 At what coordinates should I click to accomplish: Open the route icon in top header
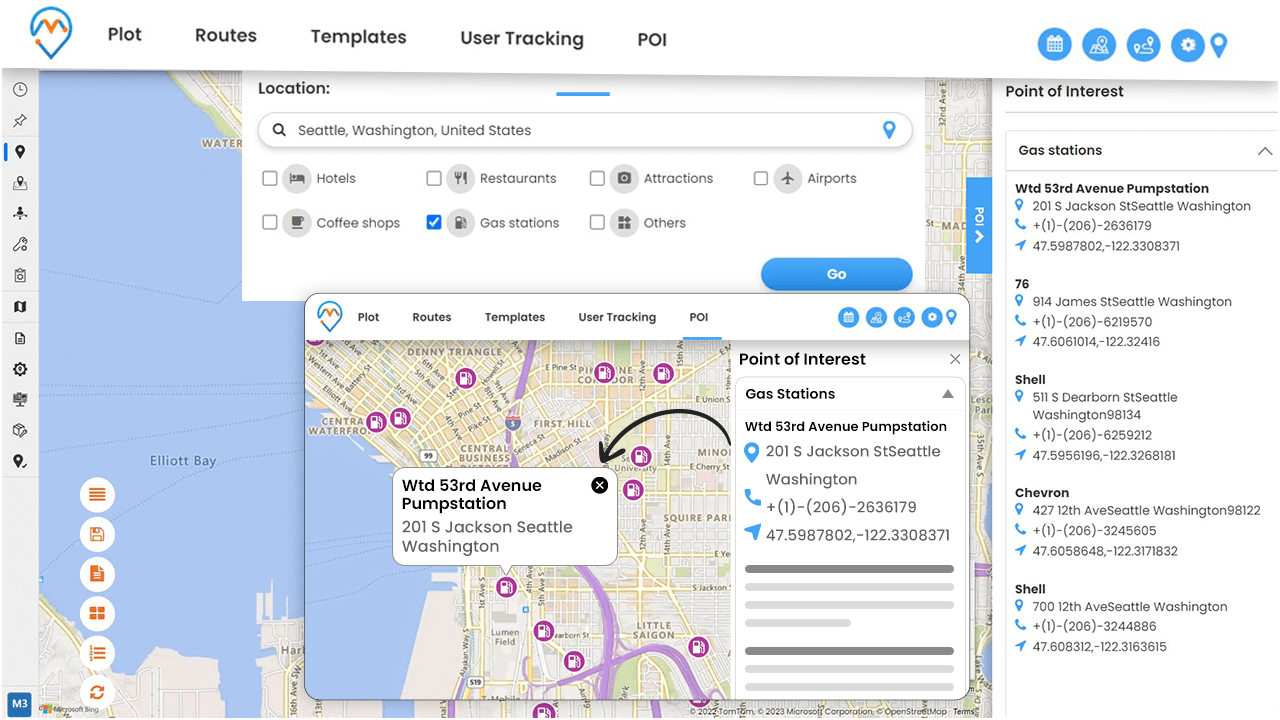click(x=1143, y=44)
